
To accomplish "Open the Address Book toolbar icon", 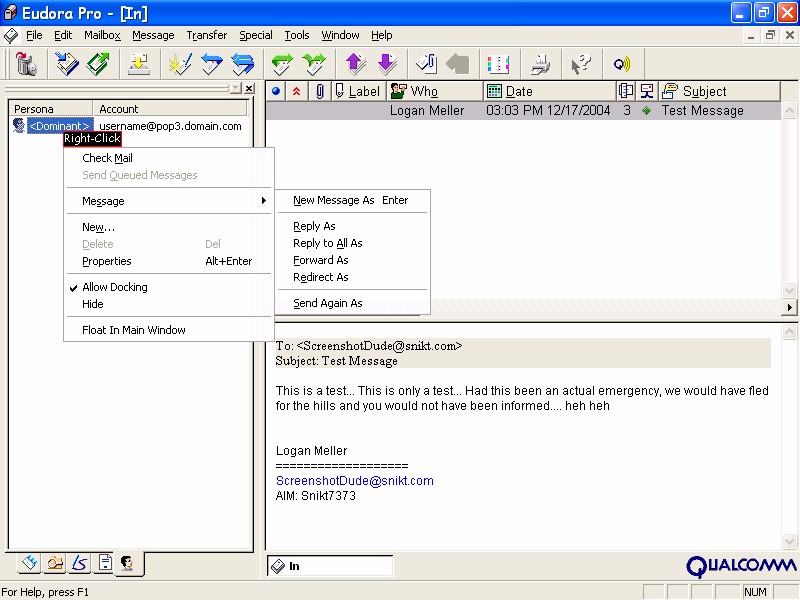I will (x=498, y=64).
